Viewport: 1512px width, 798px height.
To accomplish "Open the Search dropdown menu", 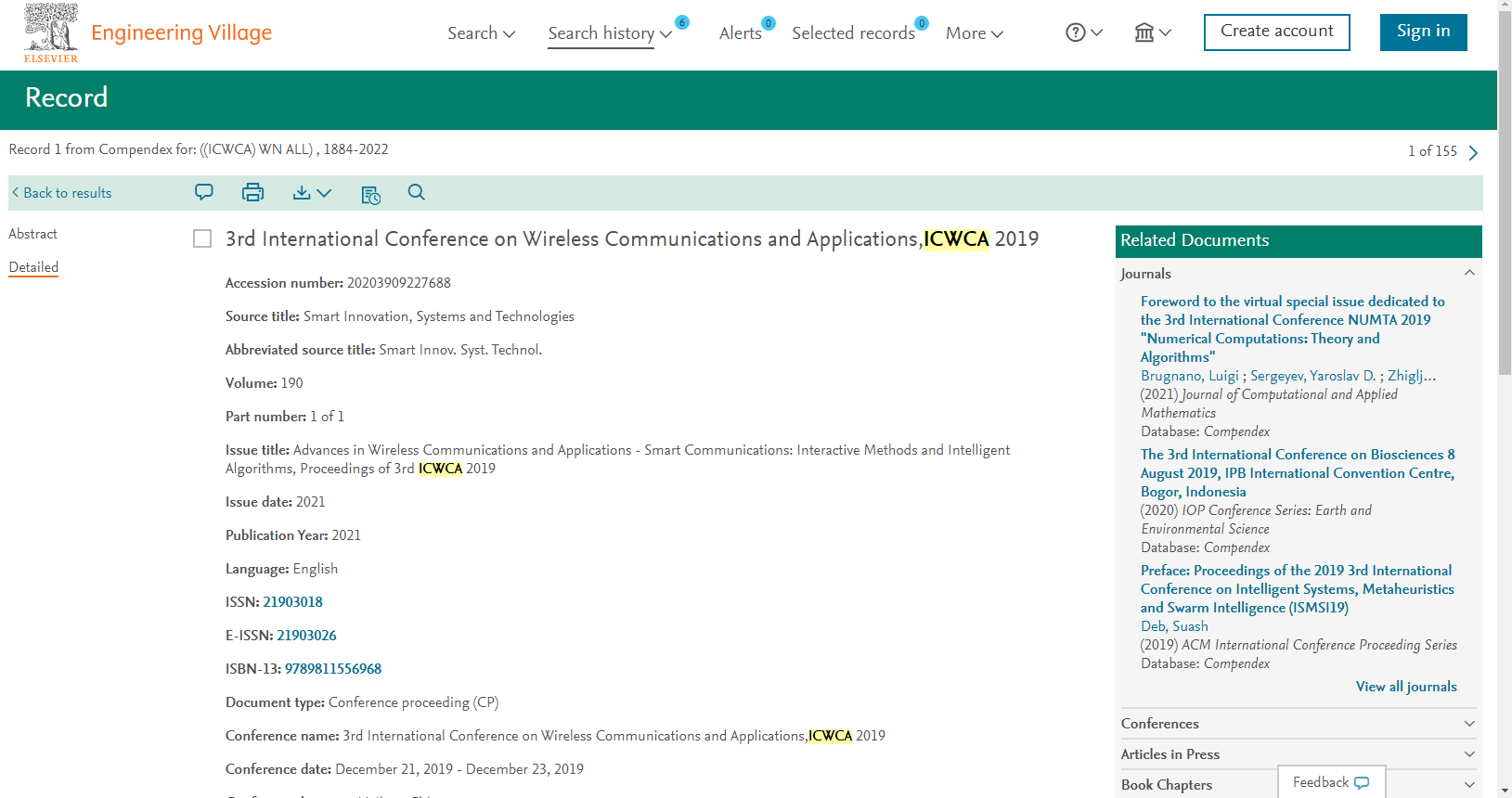I will pos(481,33).
